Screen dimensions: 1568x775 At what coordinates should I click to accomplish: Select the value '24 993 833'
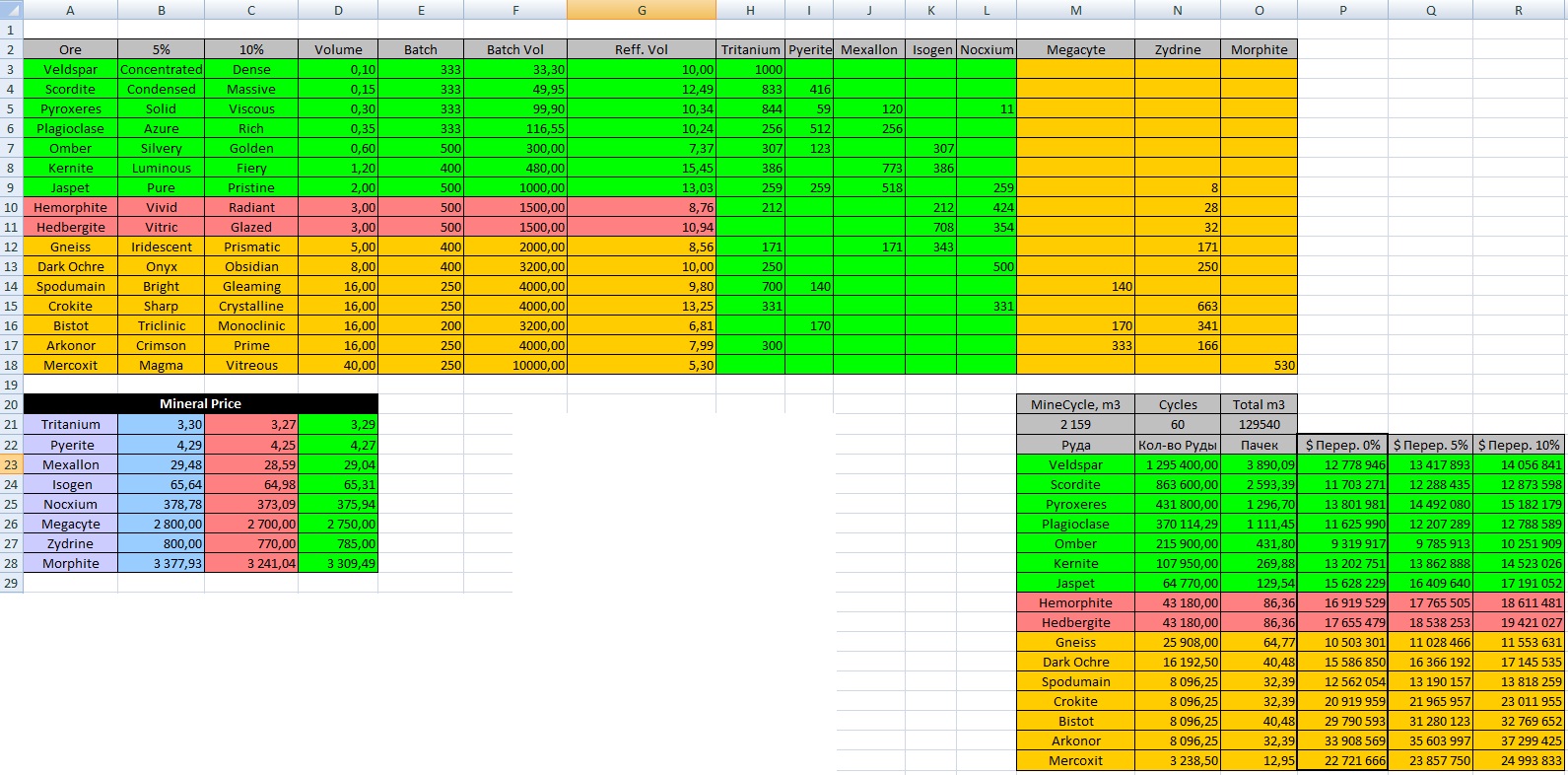[1518, 760]
